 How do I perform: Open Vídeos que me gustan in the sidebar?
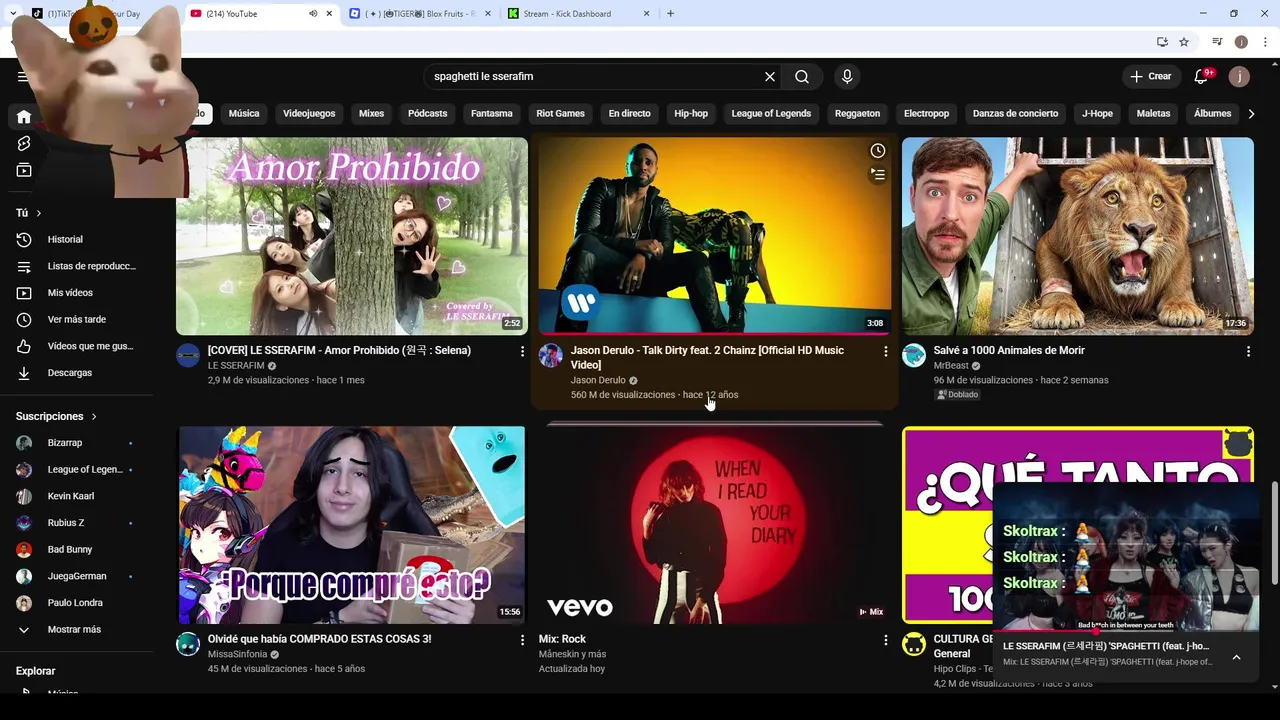pyautogui.click(x=76, y=347)
